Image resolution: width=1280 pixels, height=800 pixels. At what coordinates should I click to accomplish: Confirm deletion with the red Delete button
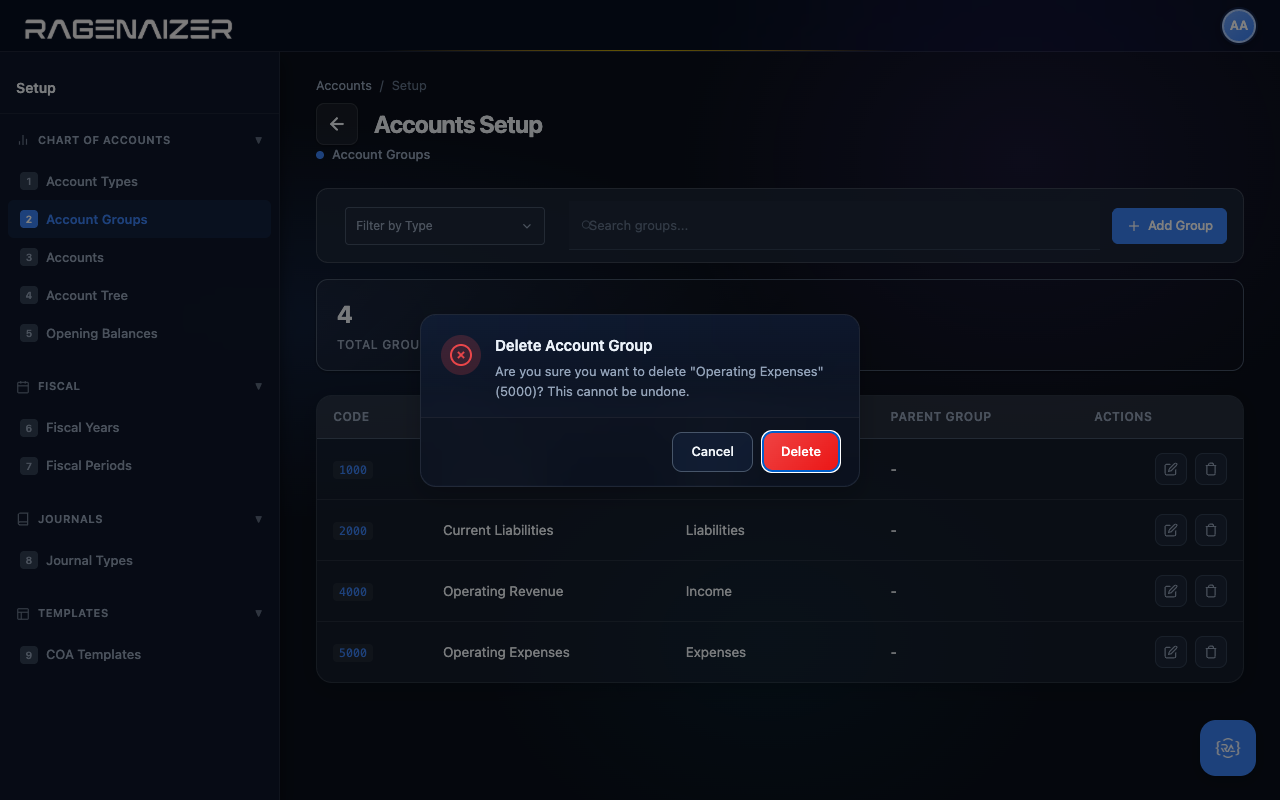tap(801, 452)
